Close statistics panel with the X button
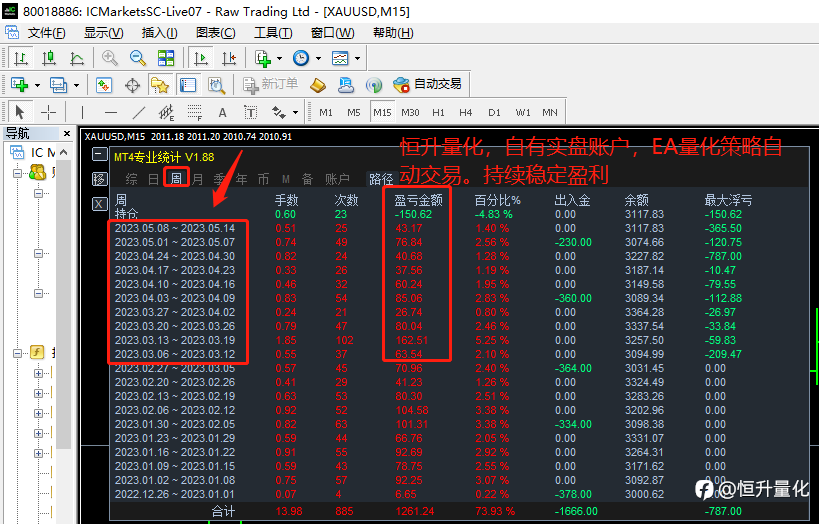The height and width of the screenshot is (524, 819). coord(99,204)
